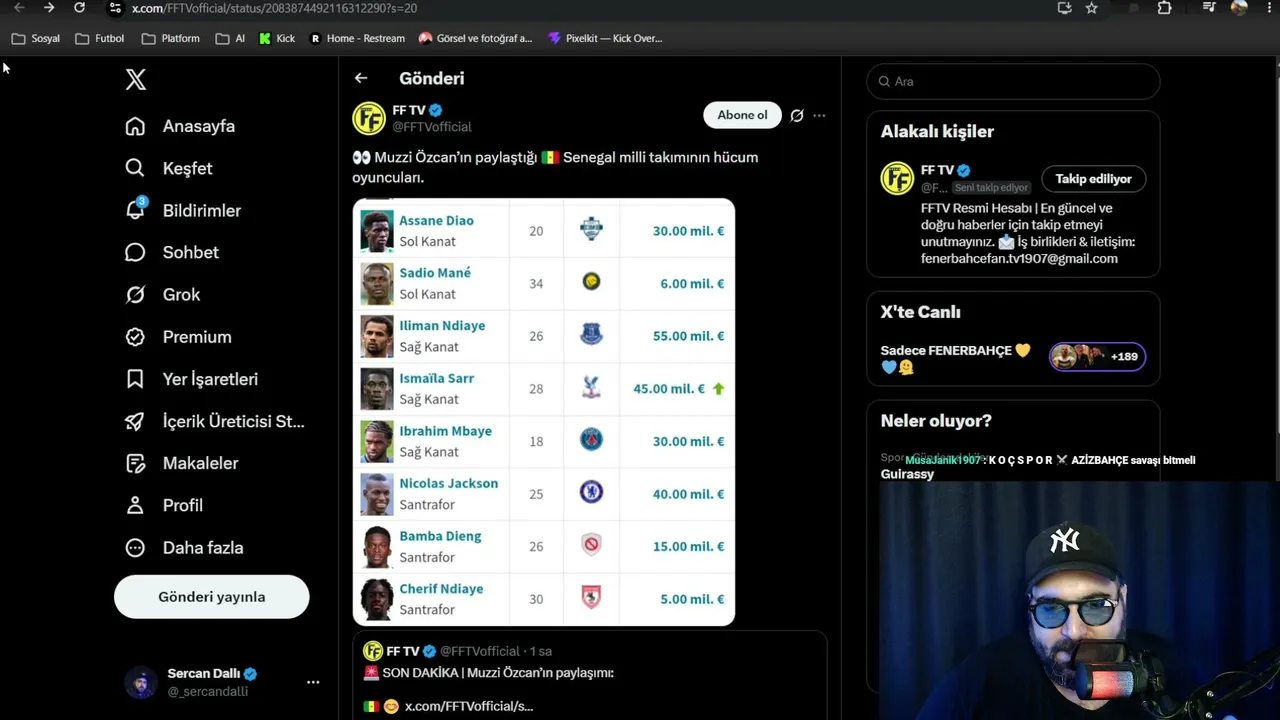The width and height of the screenshot is (1280, 720).
Task: Click the Takip ediliyor button
Action: click(x=1094, y=179)
